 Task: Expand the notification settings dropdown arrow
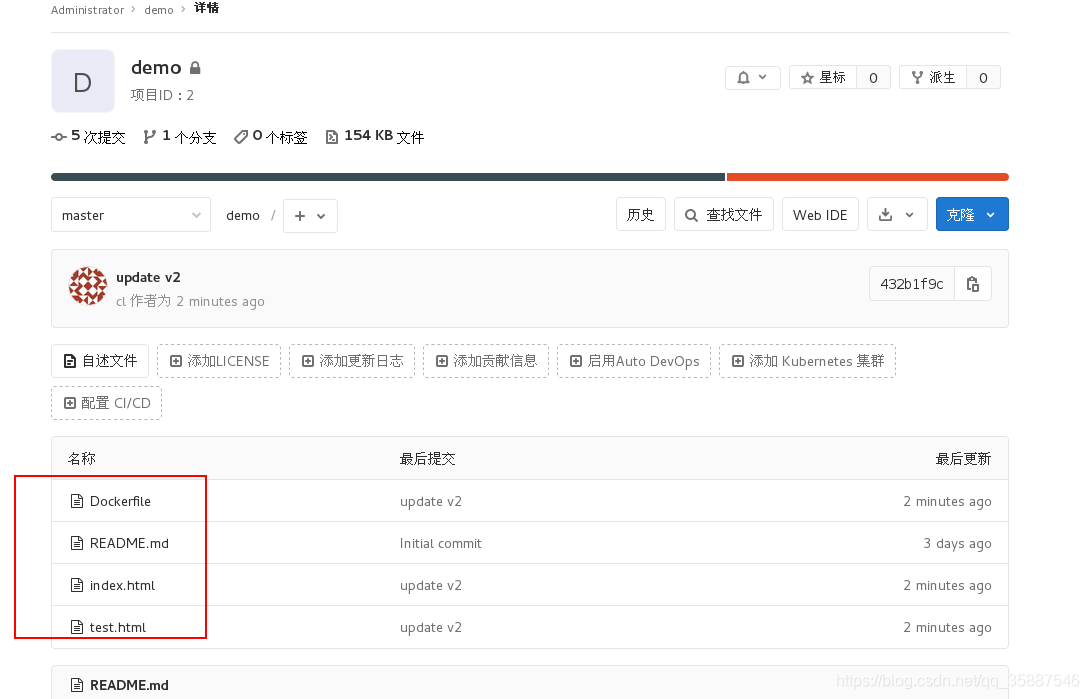[x=763, y=77]
